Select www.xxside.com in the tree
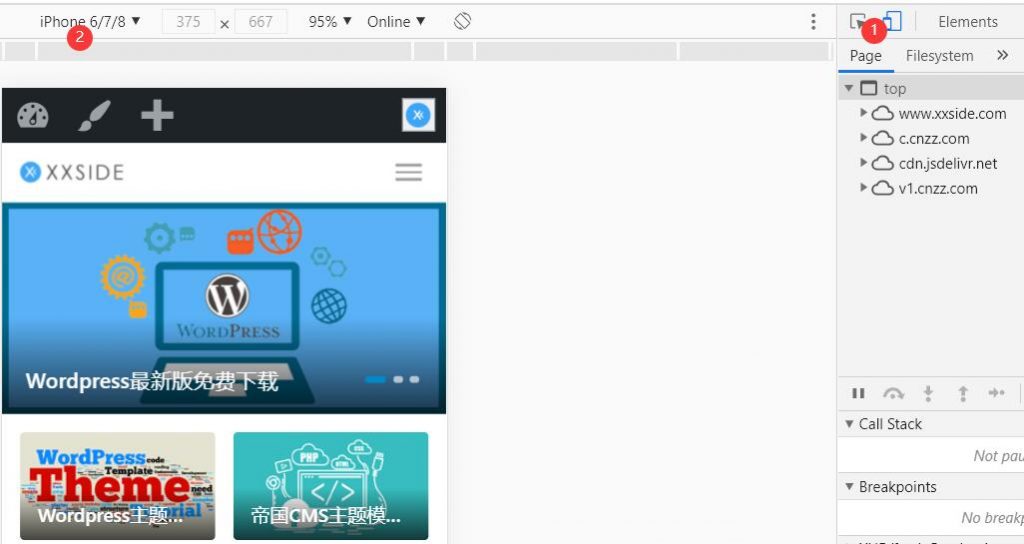Viewport: 1024px width, 544px height. pos(952,114)
